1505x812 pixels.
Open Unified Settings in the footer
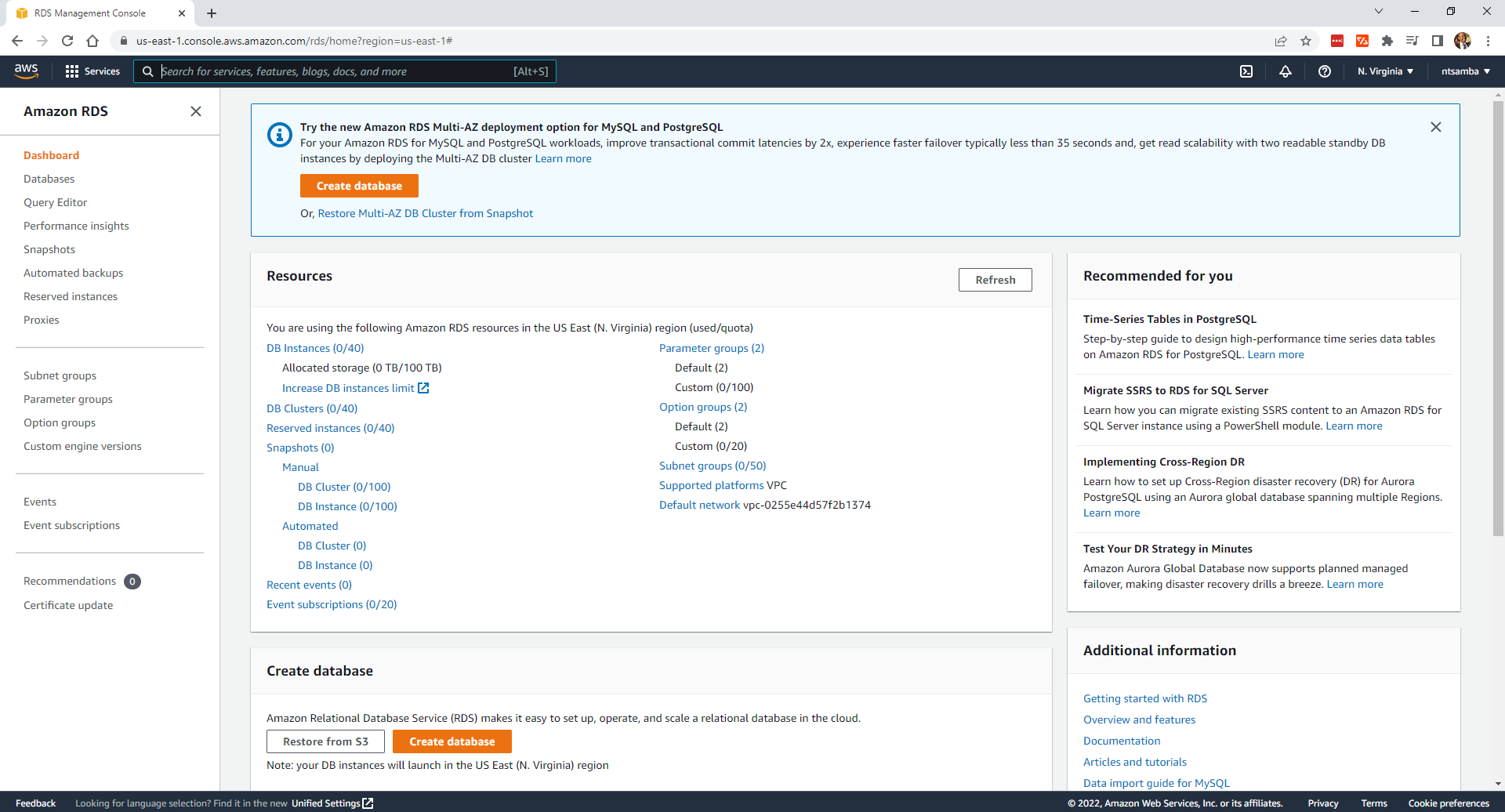pos(332,803)
